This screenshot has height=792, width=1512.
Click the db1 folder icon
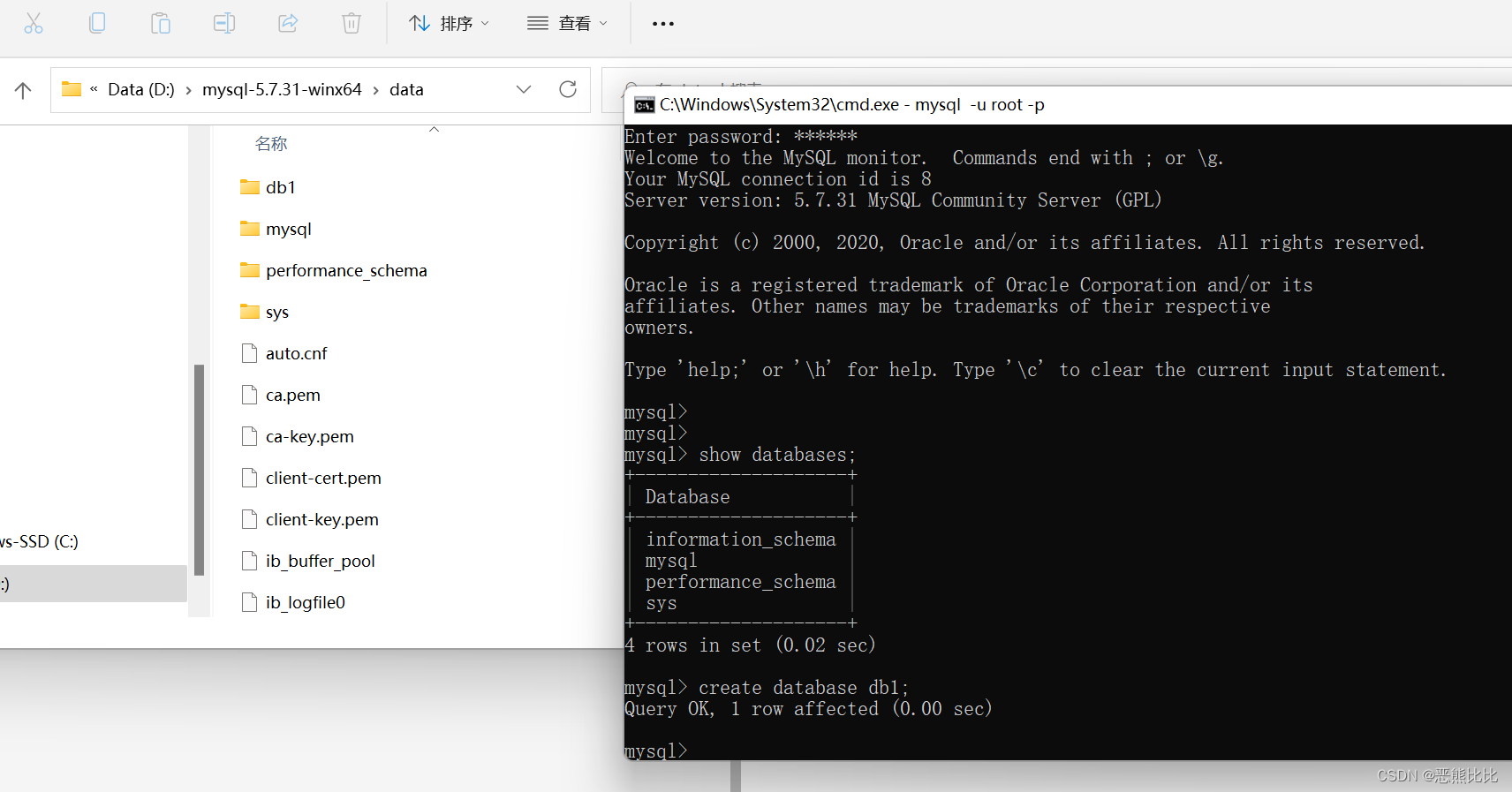tap(249, 187)
